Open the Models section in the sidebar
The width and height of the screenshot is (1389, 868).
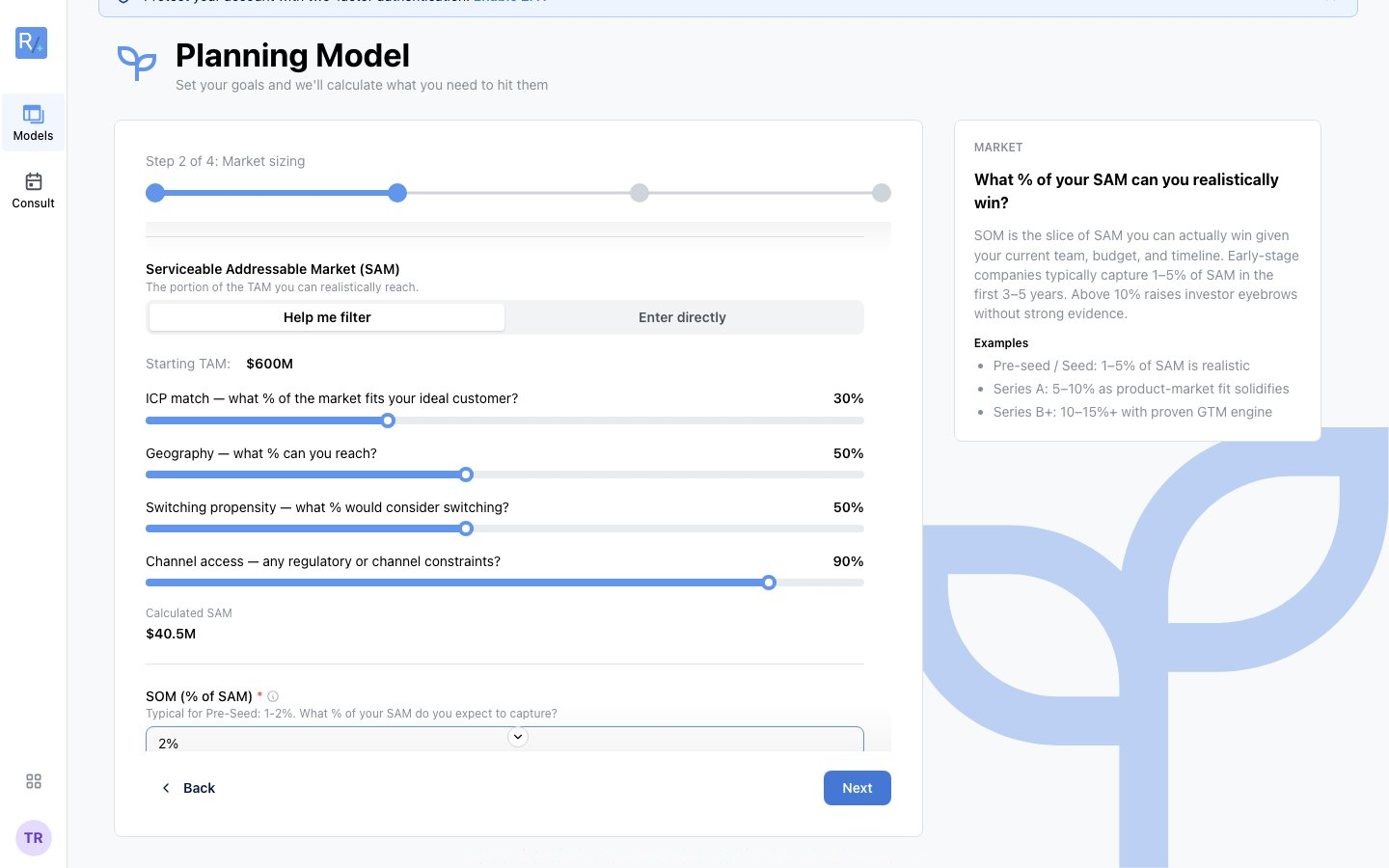tap(34, 122)
